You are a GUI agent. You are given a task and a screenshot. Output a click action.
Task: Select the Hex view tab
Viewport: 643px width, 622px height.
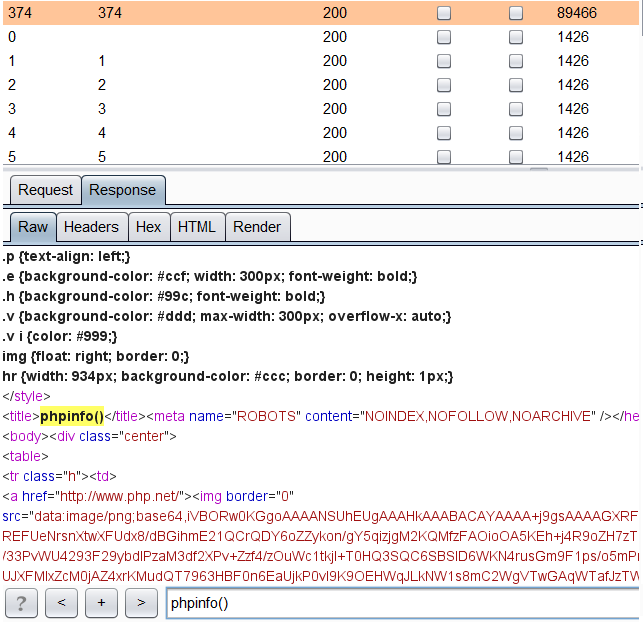click(148, 227)
